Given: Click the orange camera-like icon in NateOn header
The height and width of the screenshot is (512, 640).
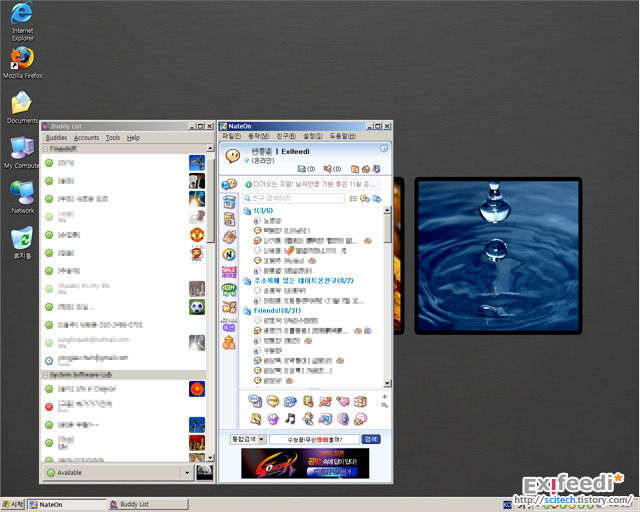Looking at the screenshot, I should pyautogui.click(x=355, y=169).
